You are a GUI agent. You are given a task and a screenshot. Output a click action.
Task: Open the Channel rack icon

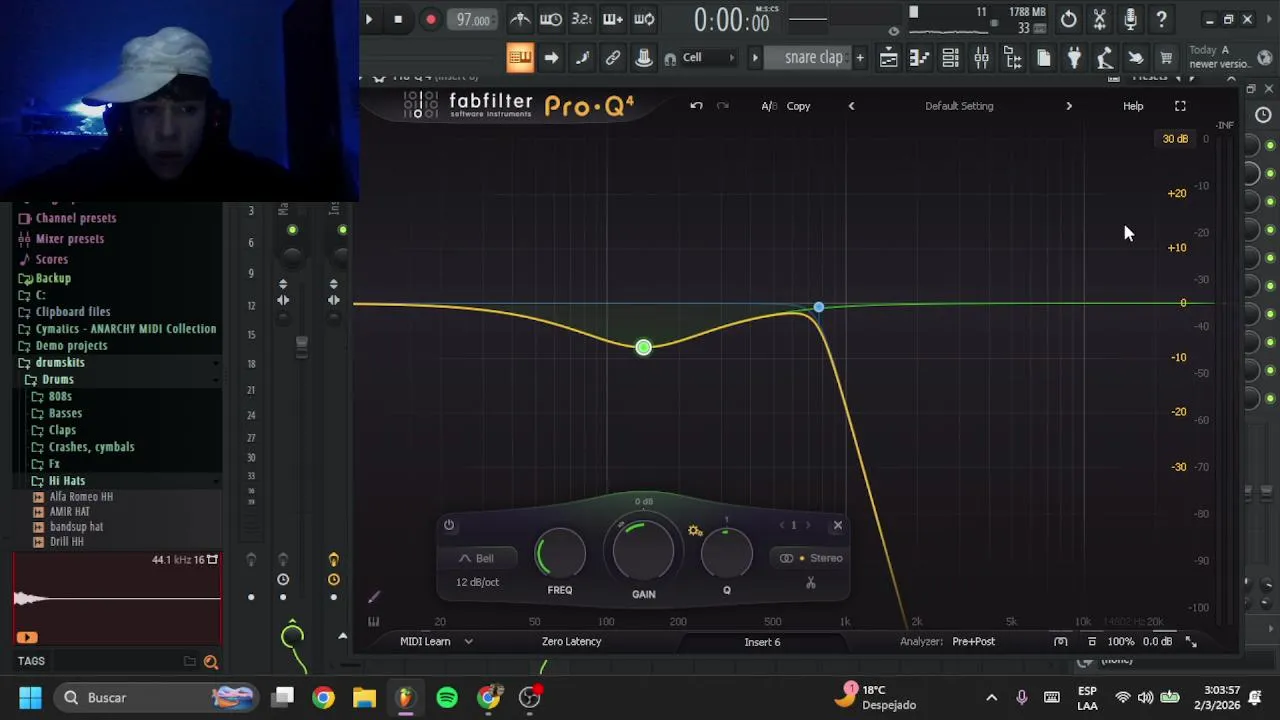pyautogui.click(x=950, y=58)
